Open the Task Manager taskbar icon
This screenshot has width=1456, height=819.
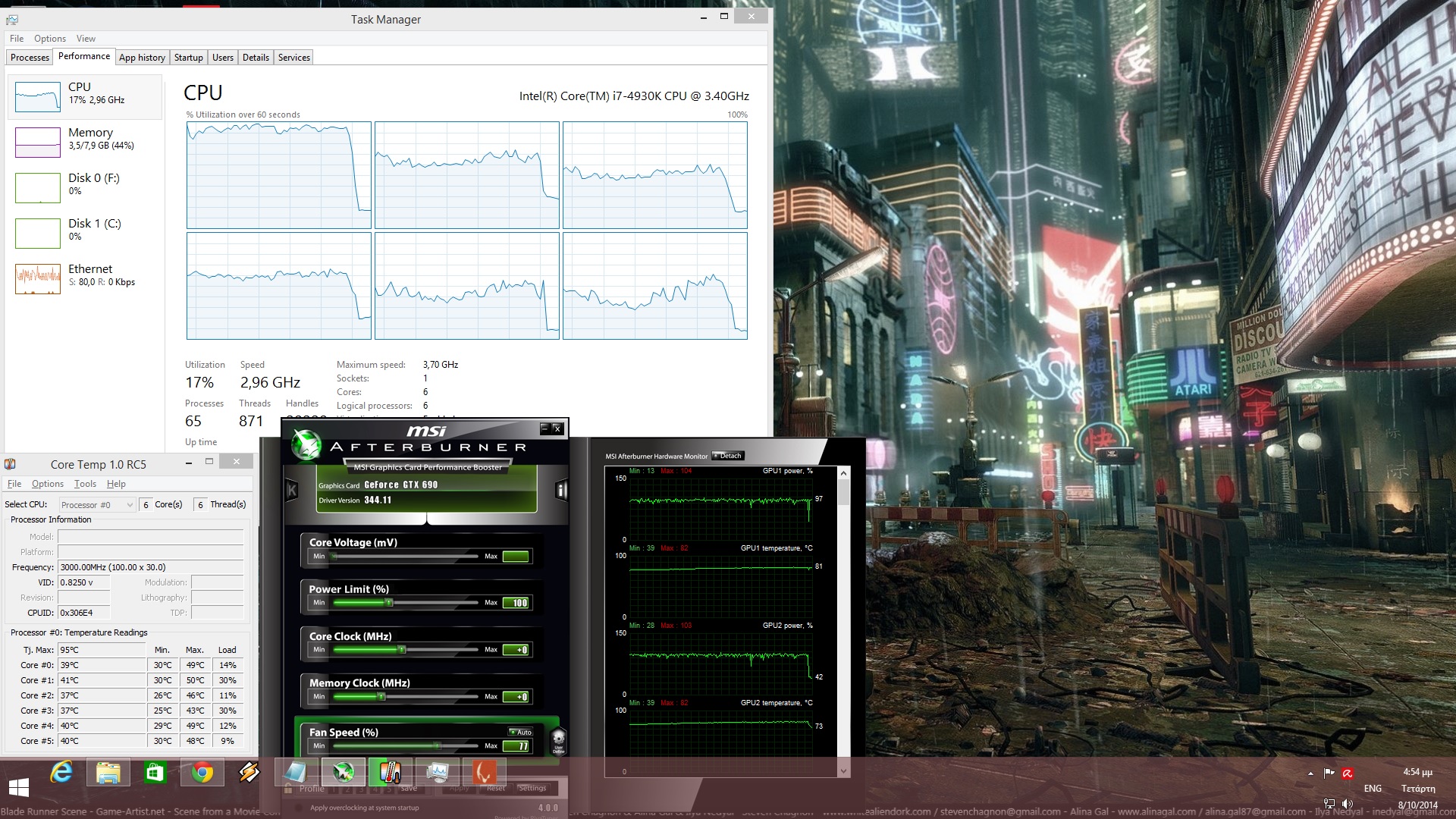tap(438, 773)
